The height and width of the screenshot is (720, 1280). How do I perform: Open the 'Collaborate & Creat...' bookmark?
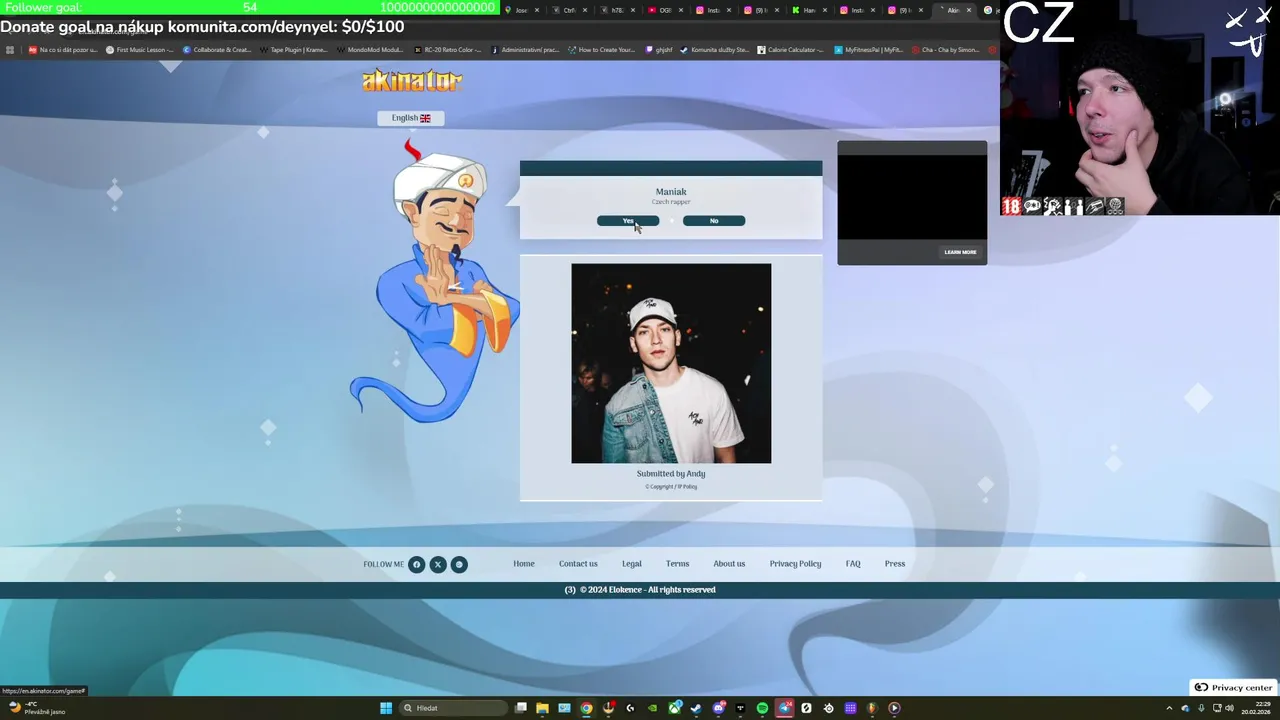coord(216,50)
